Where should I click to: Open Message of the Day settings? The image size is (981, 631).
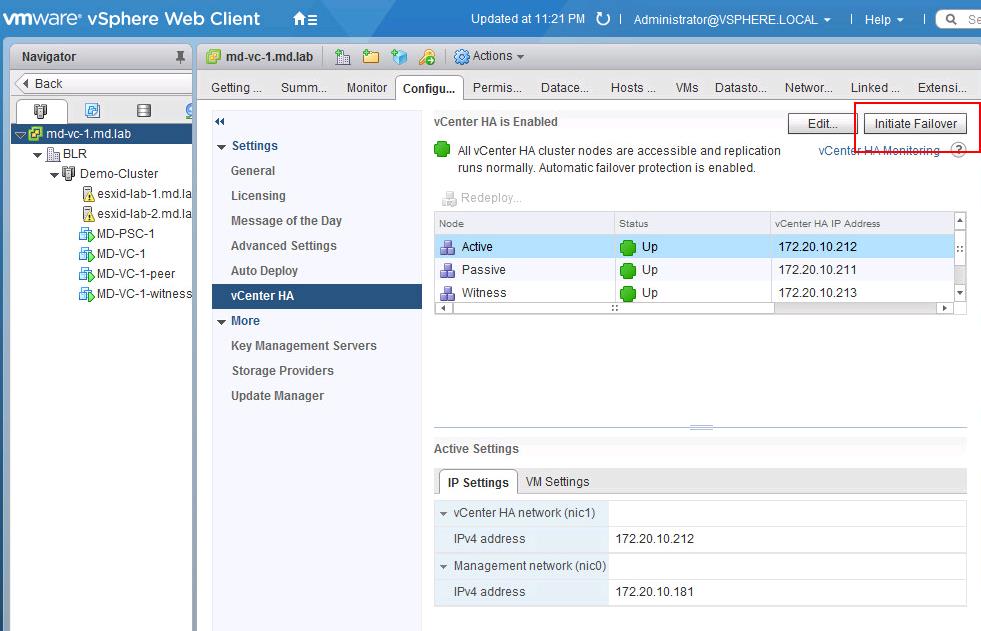pos(286,221)
